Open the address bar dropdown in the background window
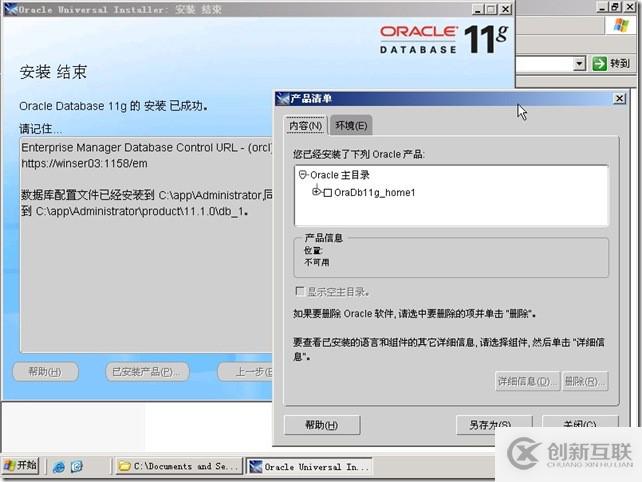The height and width of the screenshot is (482, 642). (x=579, y=64)
